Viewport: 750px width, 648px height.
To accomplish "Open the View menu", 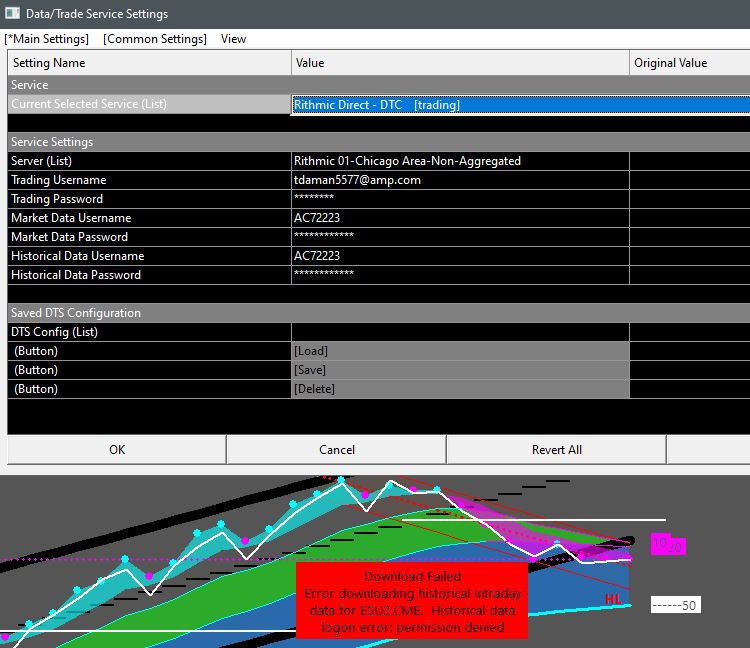I will 233,39.
